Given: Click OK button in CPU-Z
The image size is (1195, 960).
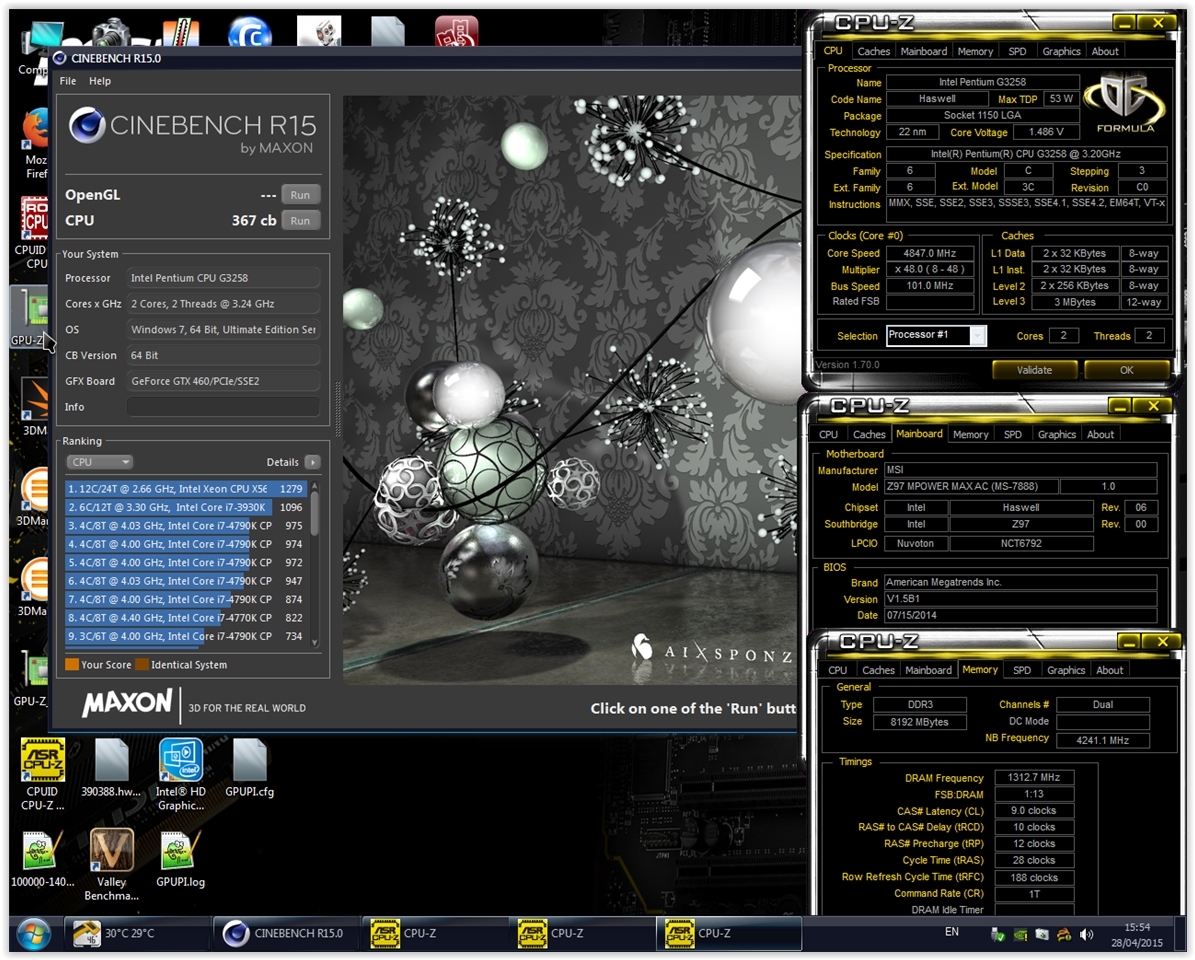Looking at the screenshot, I should 1126,370.
